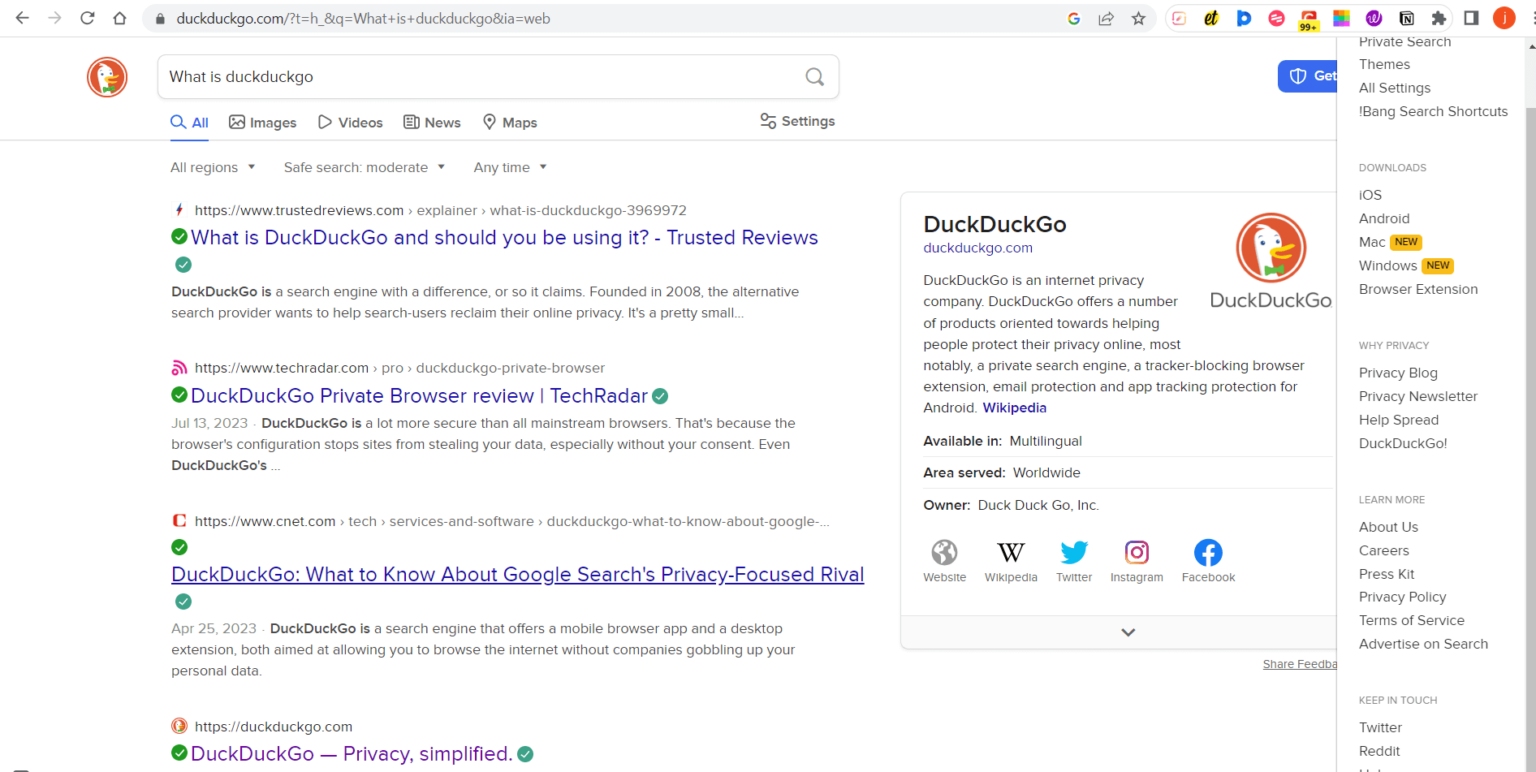Click the Wikipedia icon in the knowledge panel
Viewport: 1536px width, 772px height.
[x=1010, y=552]
